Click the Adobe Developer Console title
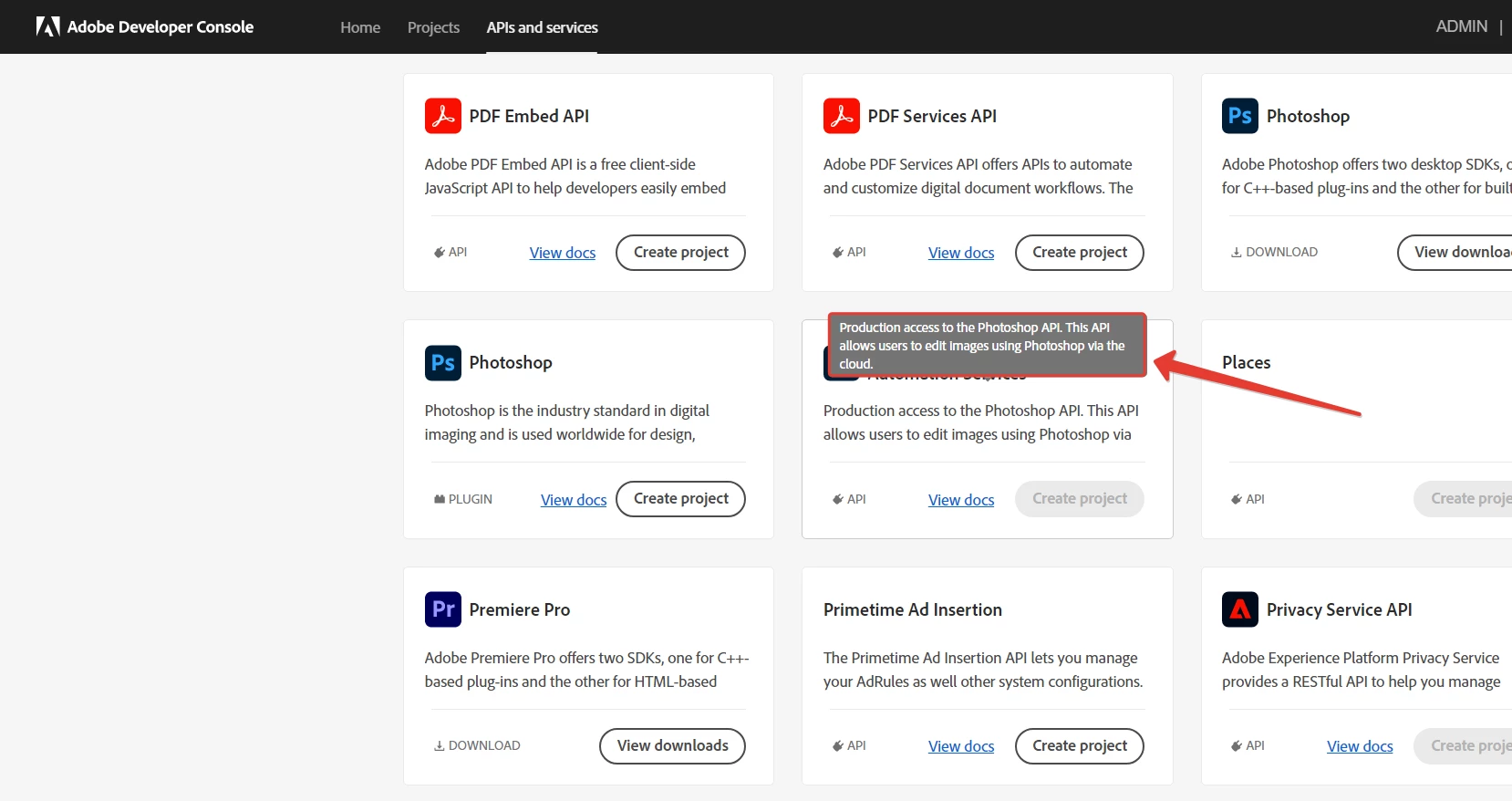The height and width of the screenshot is (801, 1512). (x=161, y=26)
